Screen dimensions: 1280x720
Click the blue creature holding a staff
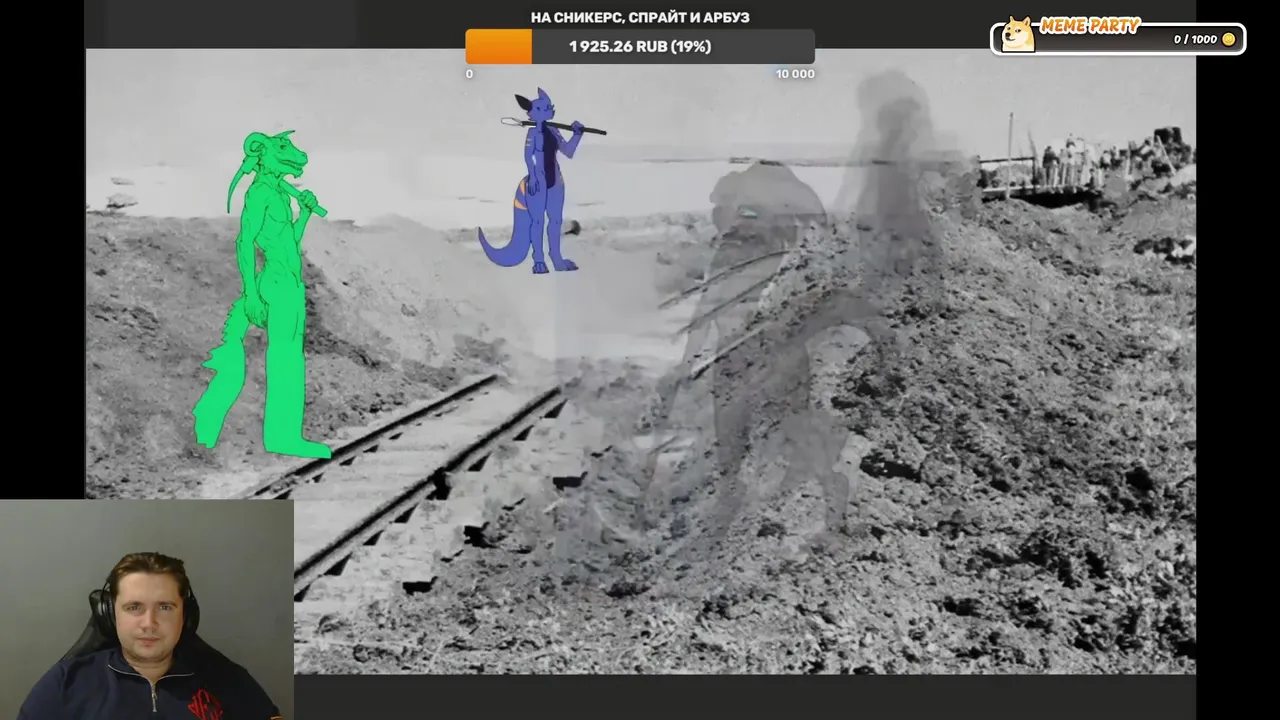[540, 180]
